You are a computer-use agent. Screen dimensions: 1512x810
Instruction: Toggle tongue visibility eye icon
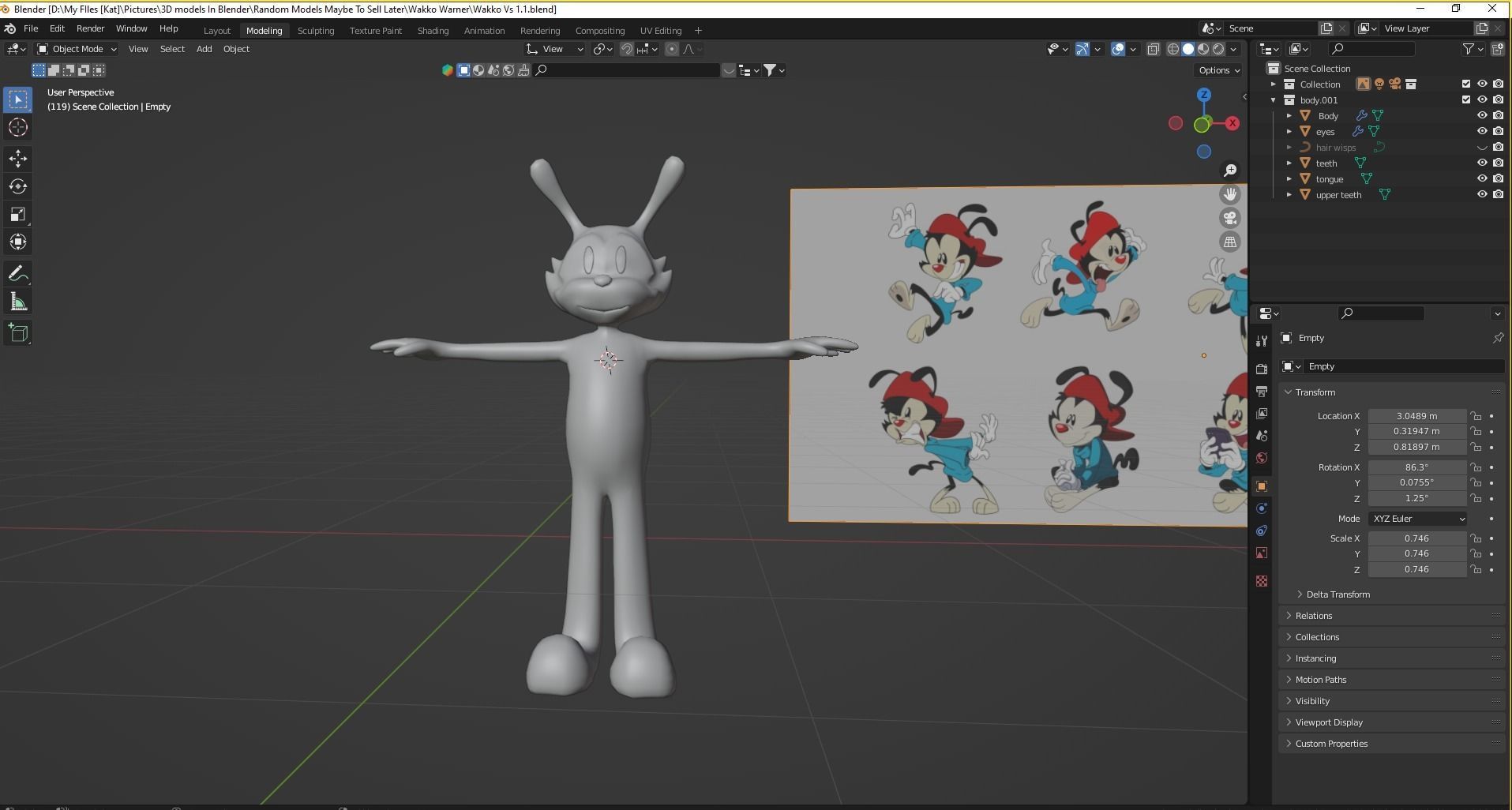coord(1482,178)
